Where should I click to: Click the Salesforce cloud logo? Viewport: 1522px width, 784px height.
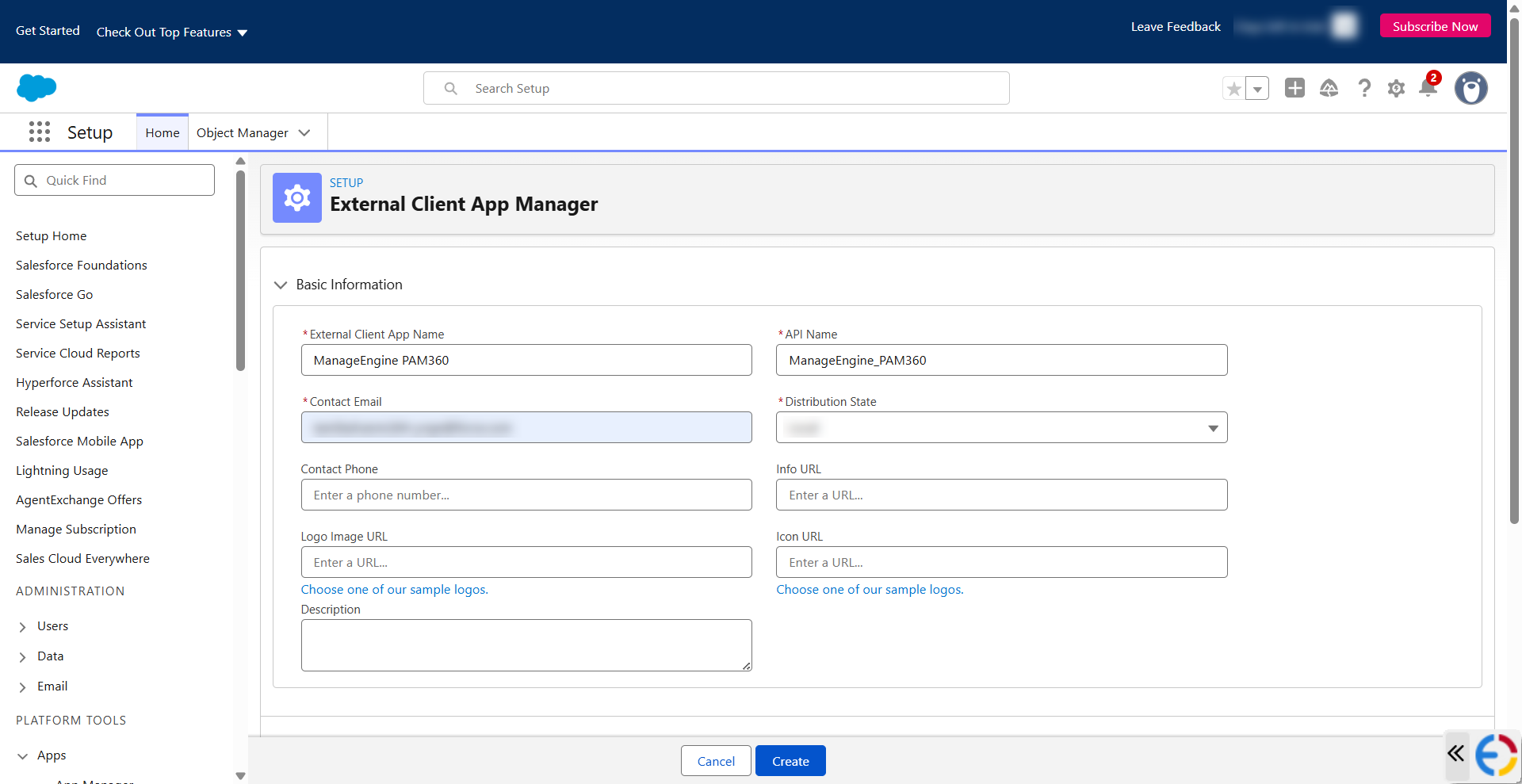coord(36,87)
